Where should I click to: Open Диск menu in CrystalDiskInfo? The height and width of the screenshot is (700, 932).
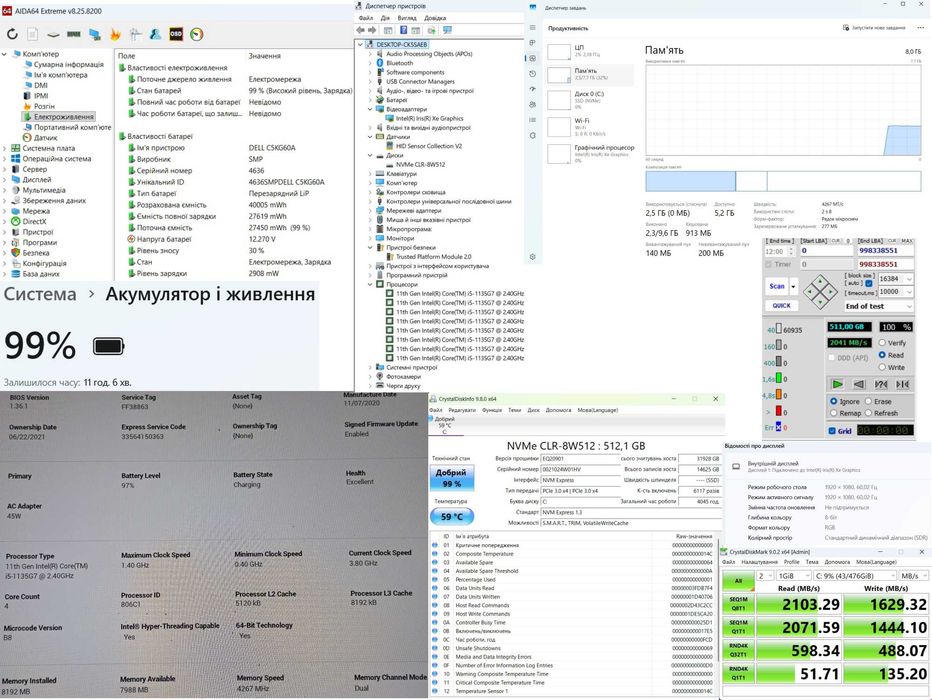pyautogui.click(x=534, y=410)
